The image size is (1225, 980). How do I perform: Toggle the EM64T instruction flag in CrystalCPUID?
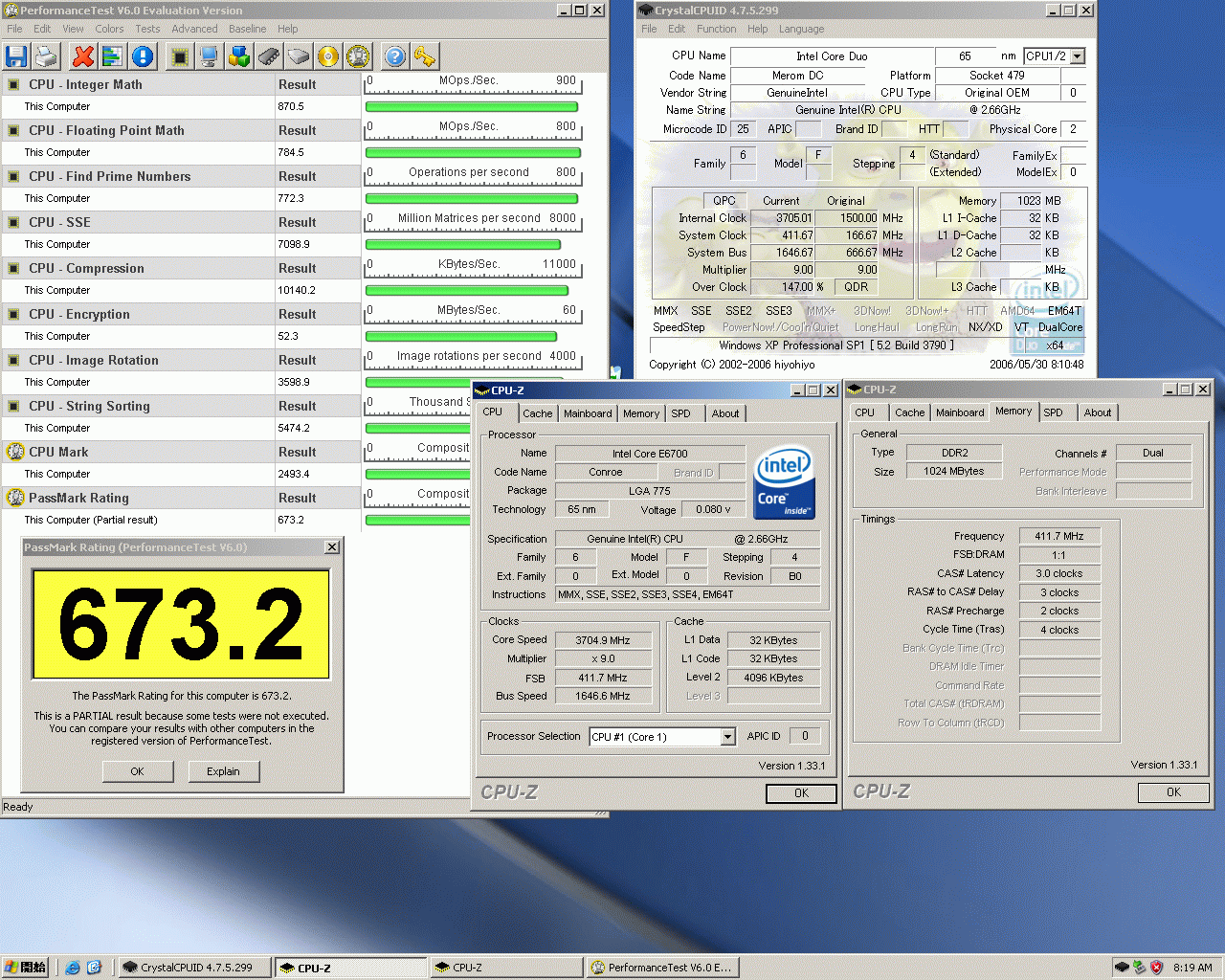pos(1062,310)
